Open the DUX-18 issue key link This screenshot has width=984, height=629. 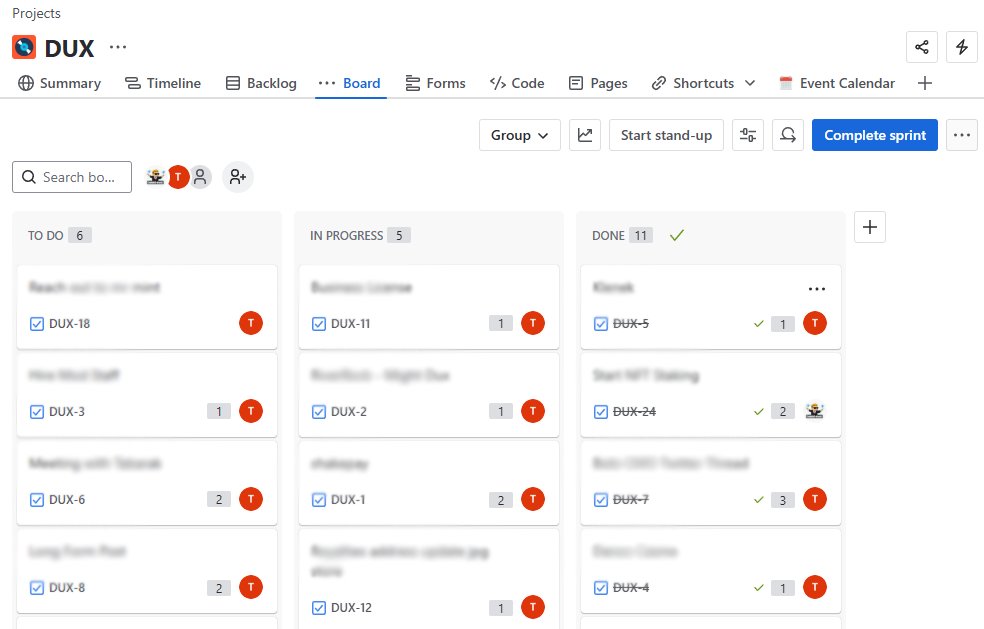point(70,324)
